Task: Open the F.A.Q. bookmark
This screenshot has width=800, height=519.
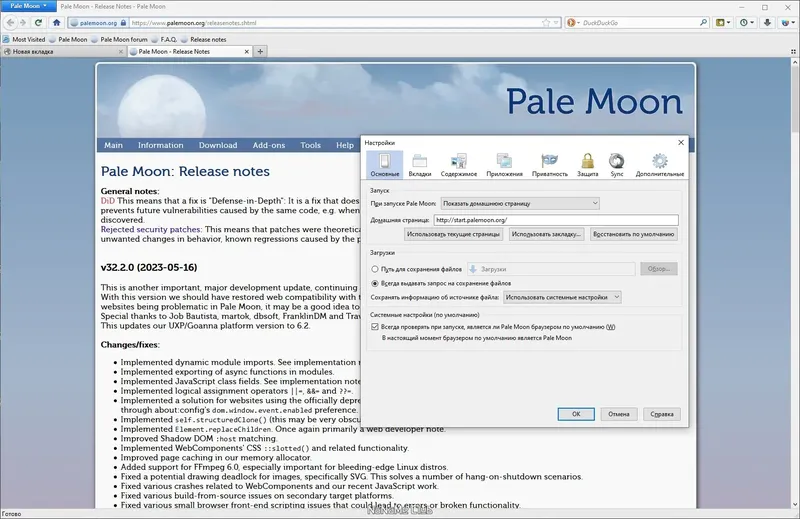Action: (x=164, y=39)
